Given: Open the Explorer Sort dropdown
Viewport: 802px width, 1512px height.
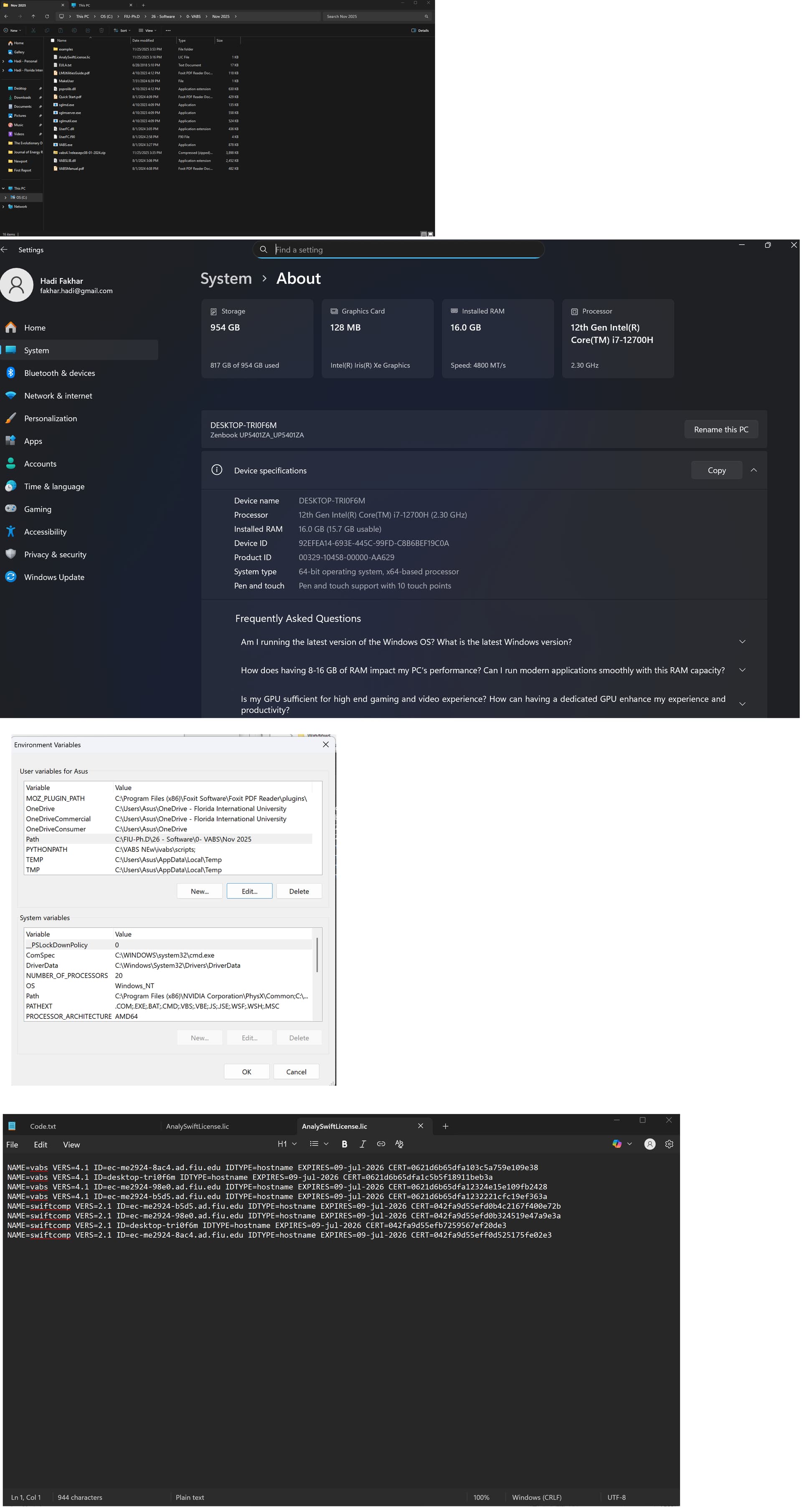Looking at the screenshot, I should (x=122, y=30).
